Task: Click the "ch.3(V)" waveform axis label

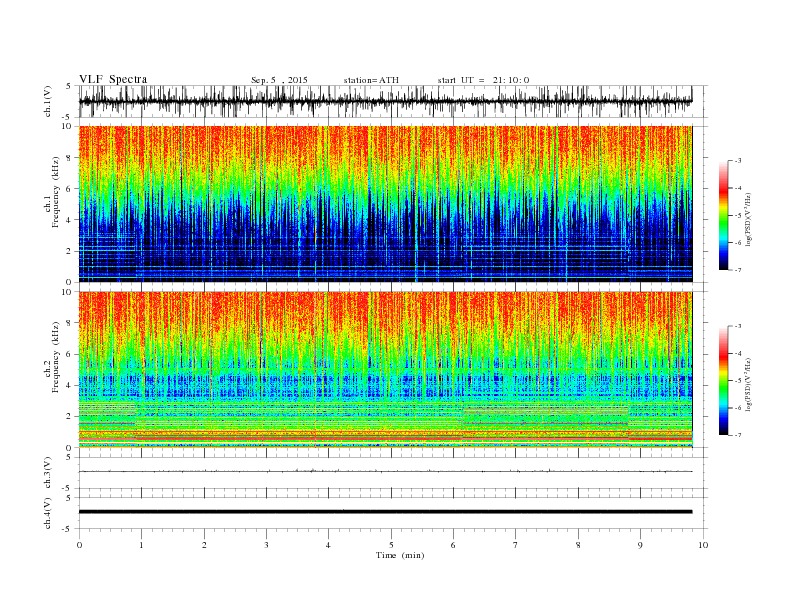Action: coord(48,473)
